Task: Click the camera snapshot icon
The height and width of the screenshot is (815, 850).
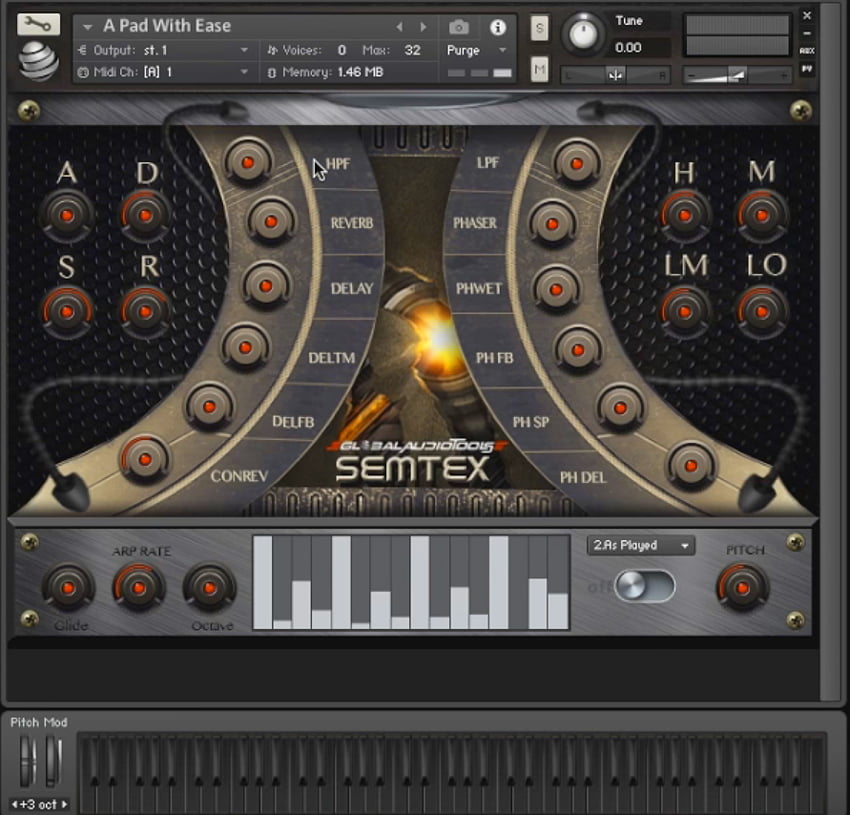Action: pyautogui.click(x=459, y=27)
